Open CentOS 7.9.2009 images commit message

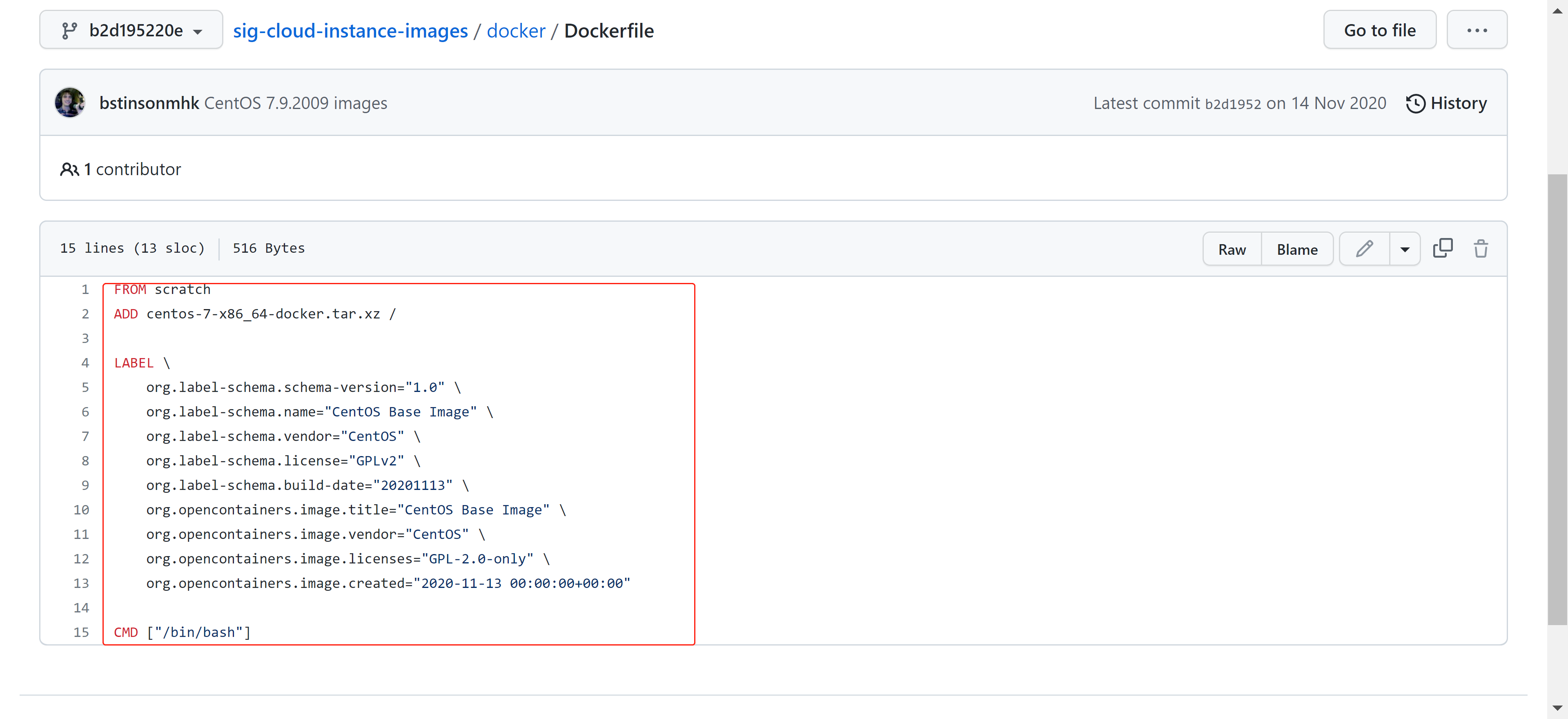tap(295, 103)
